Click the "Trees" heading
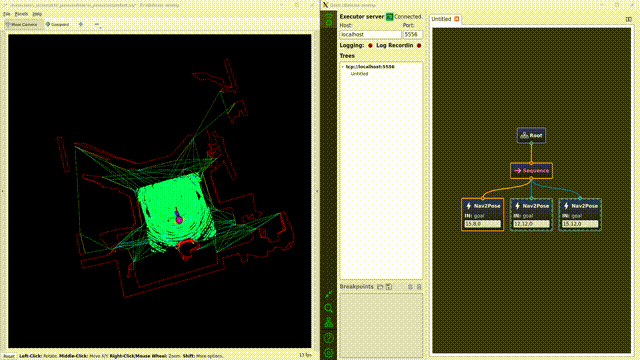The width and height of the screenshot is (640, 360). point(347,56)
